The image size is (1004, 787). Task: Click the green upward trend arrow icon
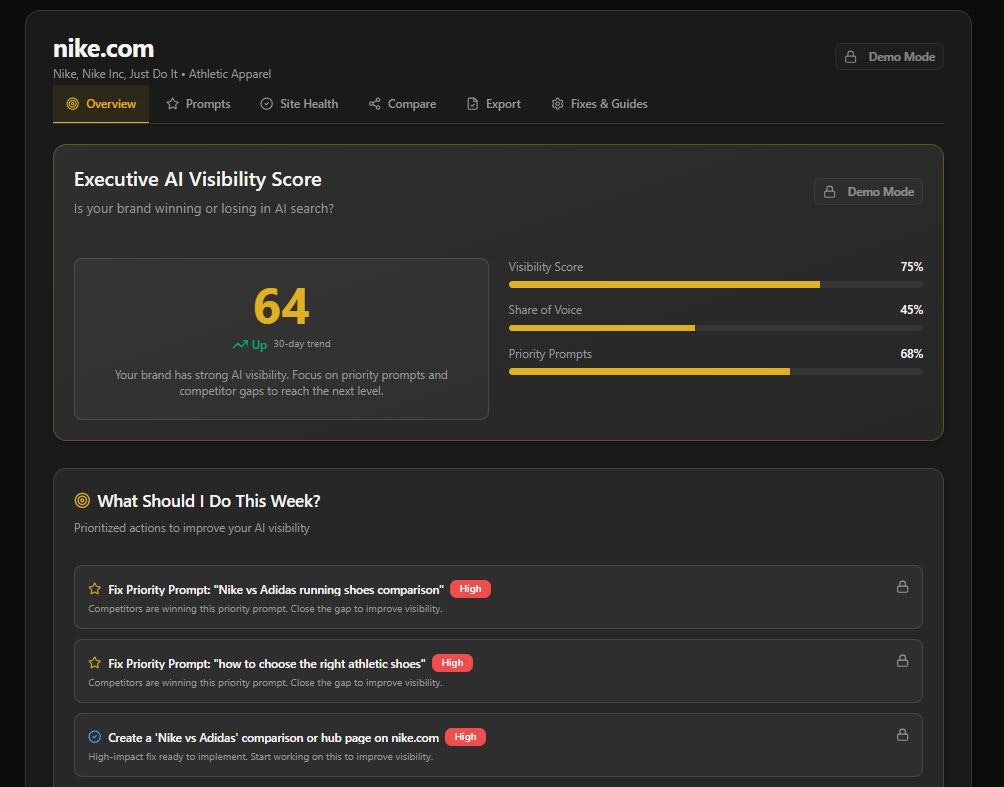coord(240,345)
